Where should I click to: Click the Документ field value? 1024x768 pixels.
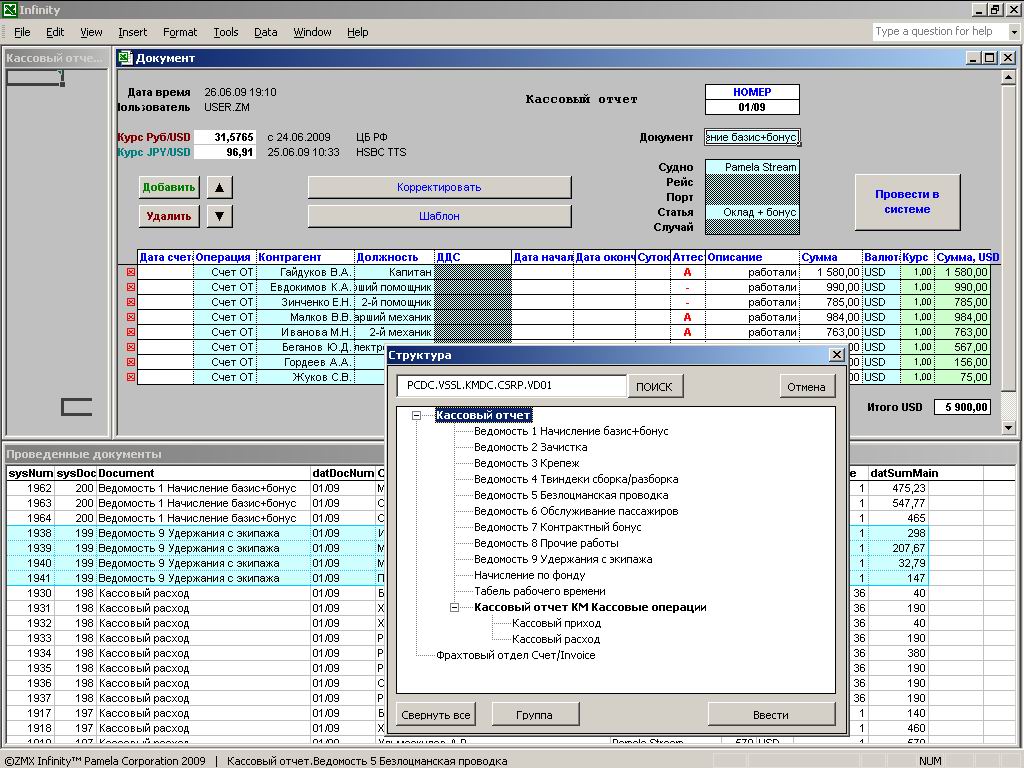752,137
